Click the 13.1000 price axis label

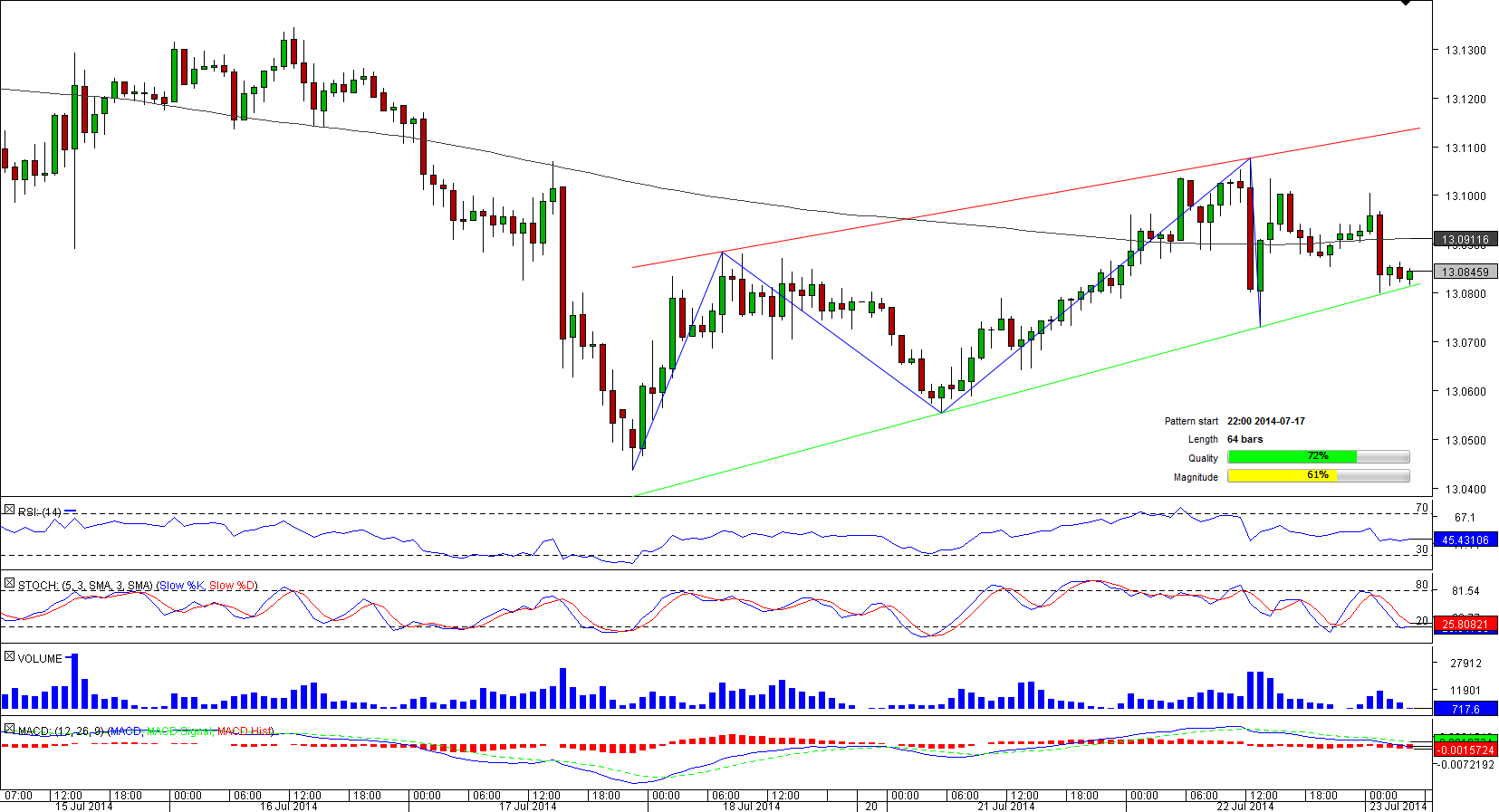1465,196
